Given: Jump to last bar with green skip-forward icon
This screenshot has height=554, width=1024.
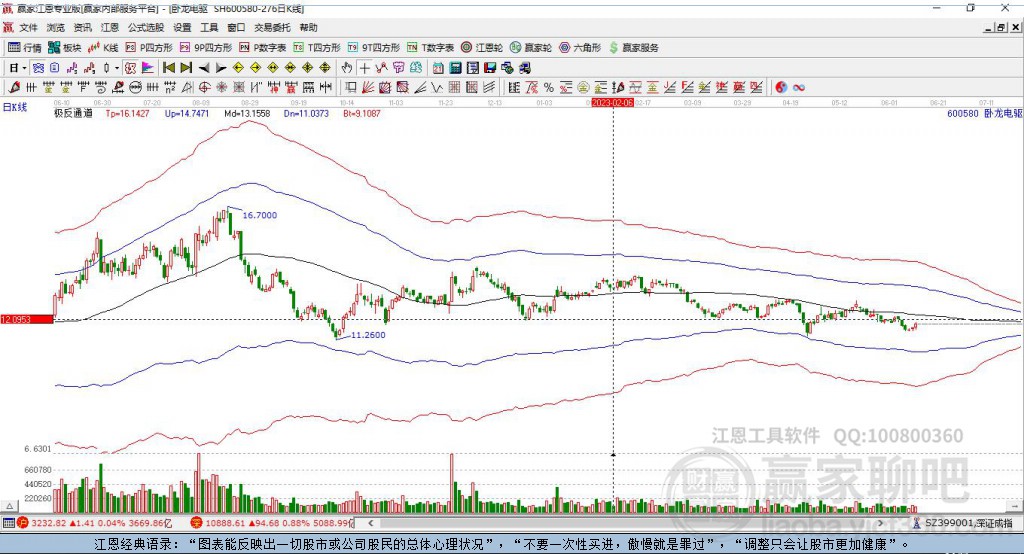Looking at the screenshot, I should [x=186, y=68].
